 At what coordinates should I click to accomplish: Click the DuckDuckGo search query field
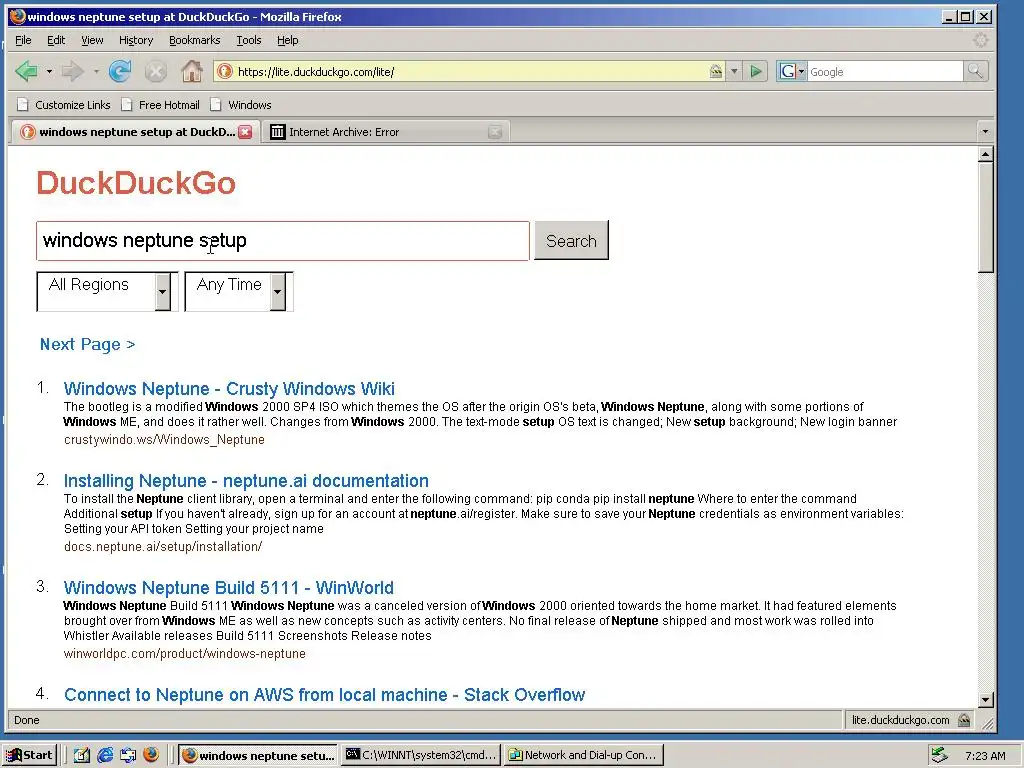pyautogui.click(x=283, y=241)
